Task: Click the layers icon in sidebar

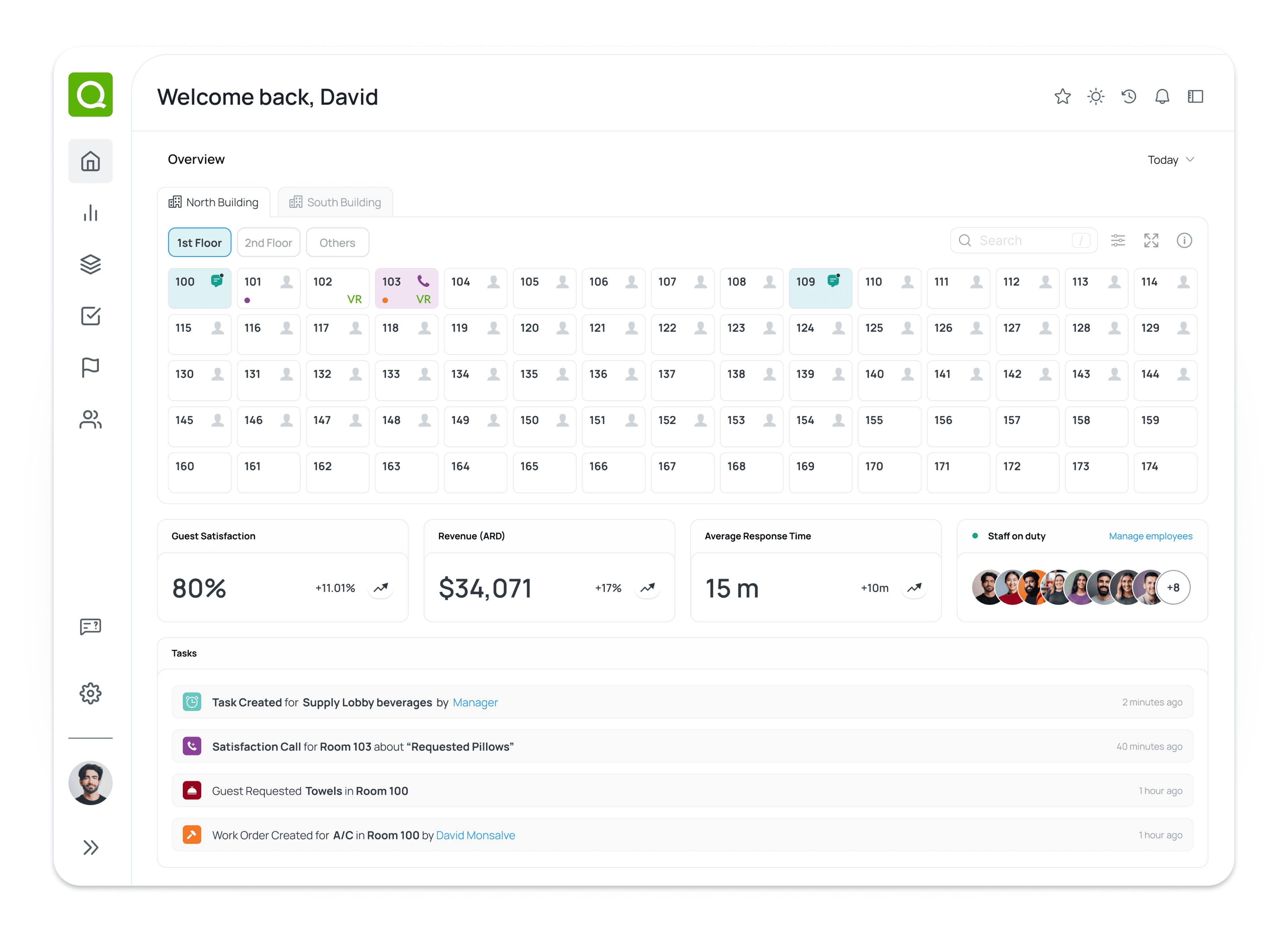Action: tap(90, 264)
